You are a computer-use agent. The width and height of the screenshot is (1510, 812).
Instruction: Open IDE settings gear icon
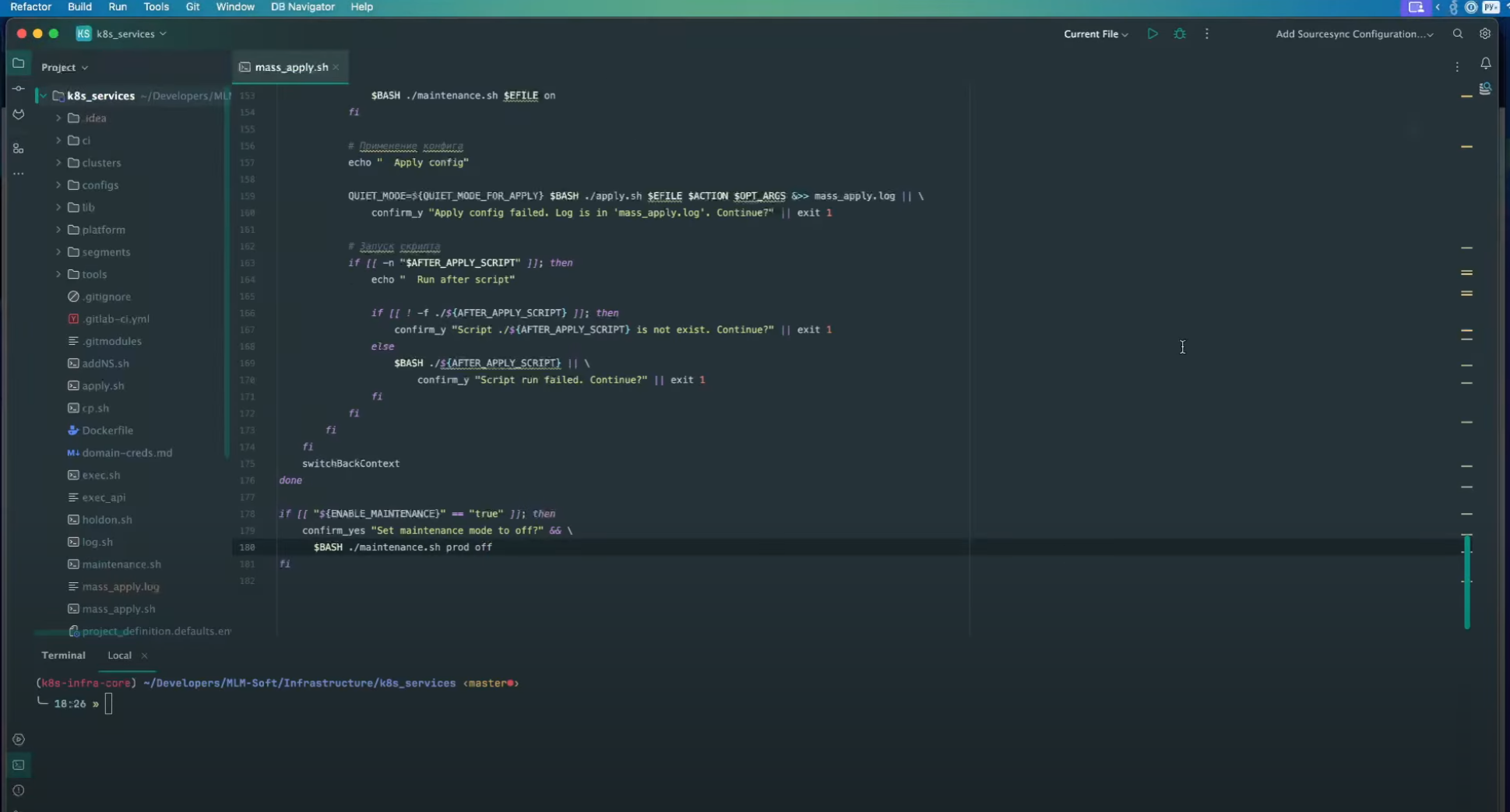click(1485, 33)
